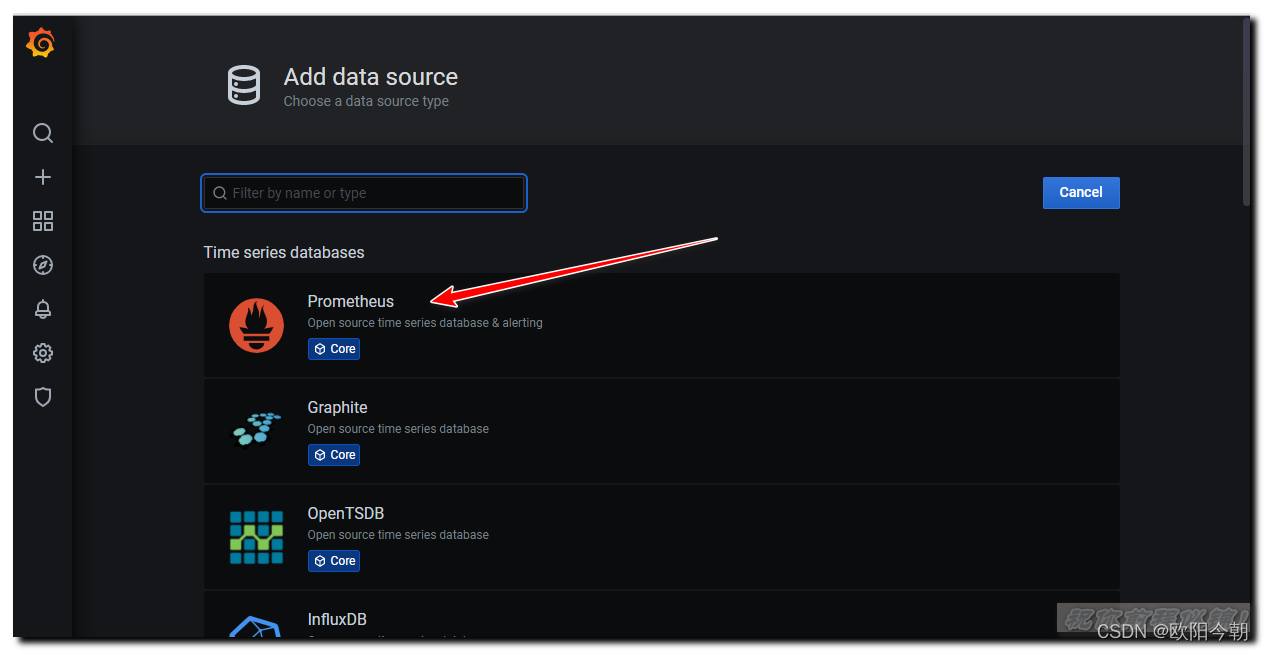Select the Graphite data source name
The image size is (1264, 651).
[x=337, y=407]
